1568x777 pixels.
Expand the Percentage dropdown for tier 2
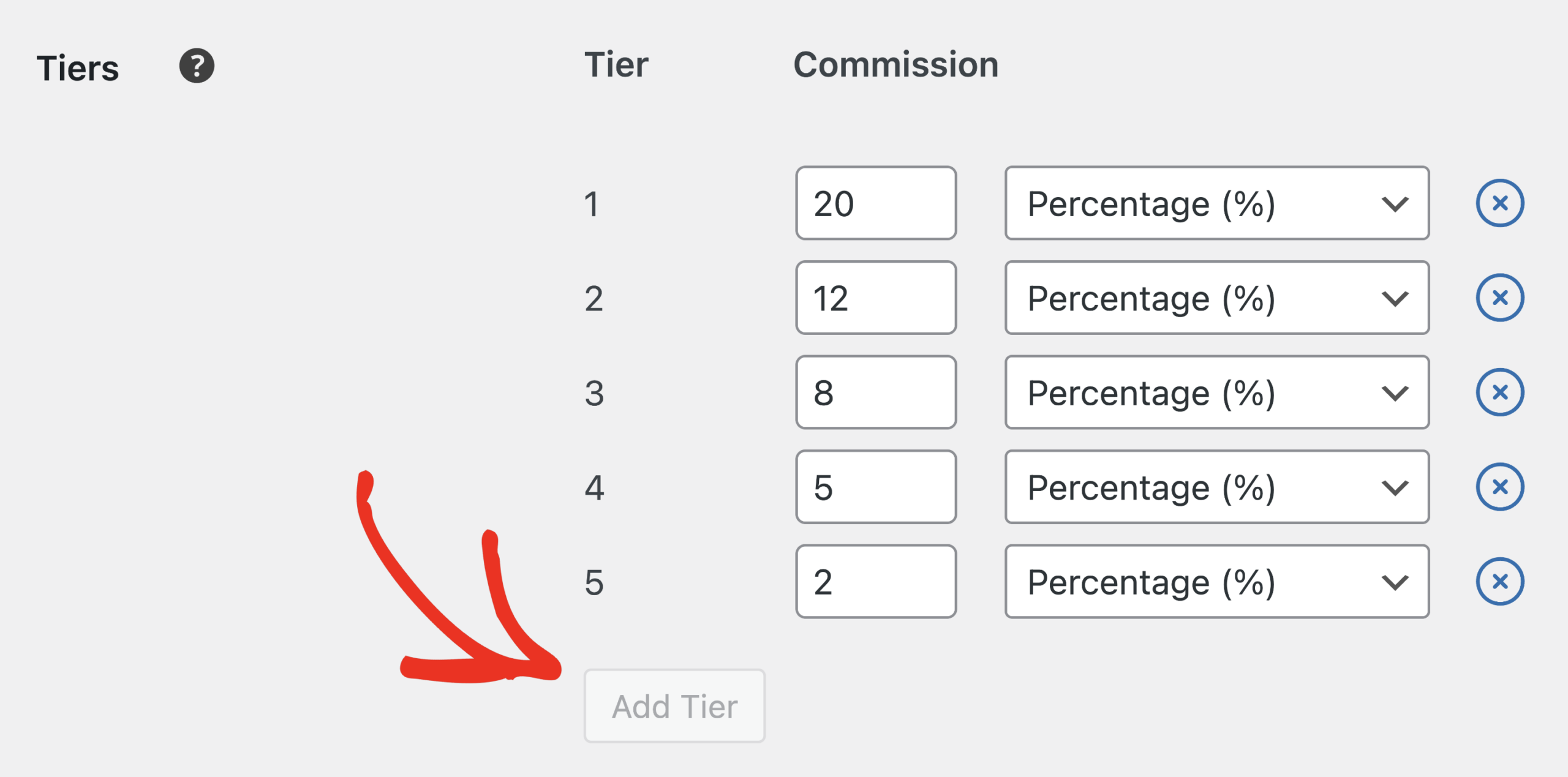pyautogui.click(x=1216, y=298)
